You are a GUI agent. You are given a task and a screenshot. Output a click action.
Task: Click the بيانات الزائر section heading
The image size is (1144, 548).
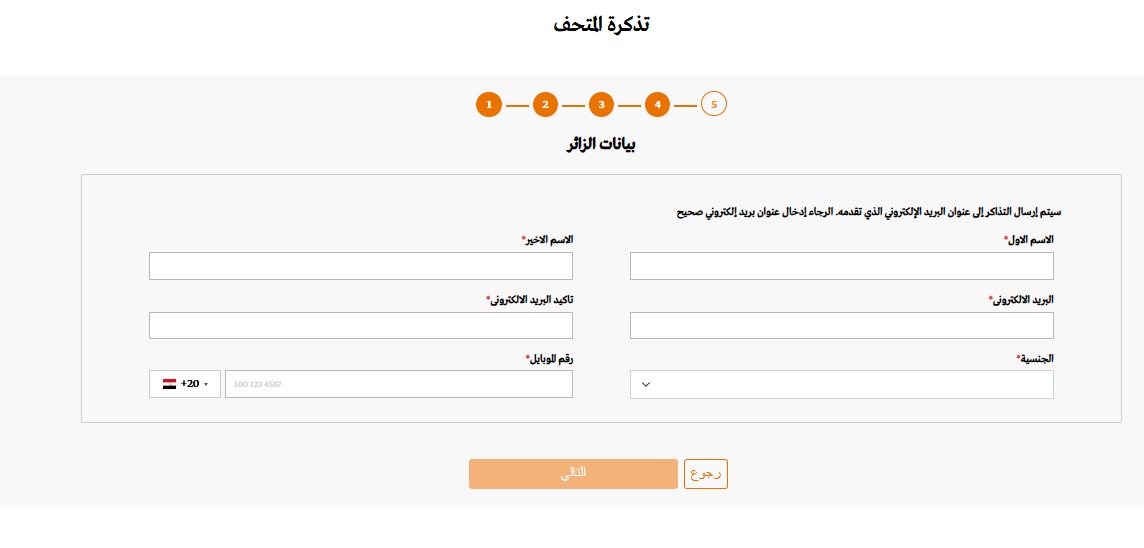coord(601,144)
